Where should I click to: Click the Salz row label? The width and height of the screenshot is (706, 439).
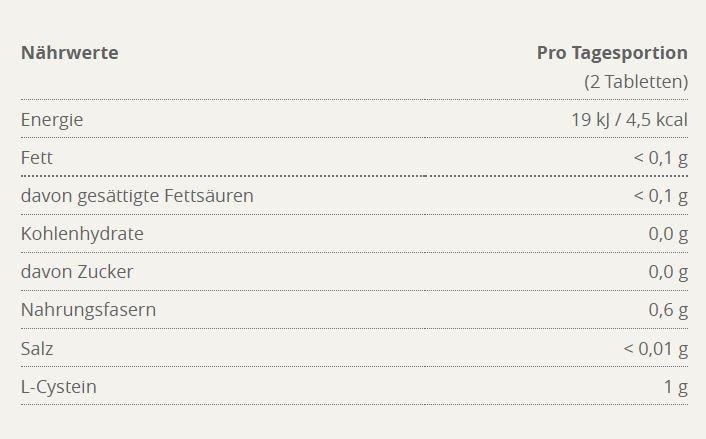tap(37, 349)
